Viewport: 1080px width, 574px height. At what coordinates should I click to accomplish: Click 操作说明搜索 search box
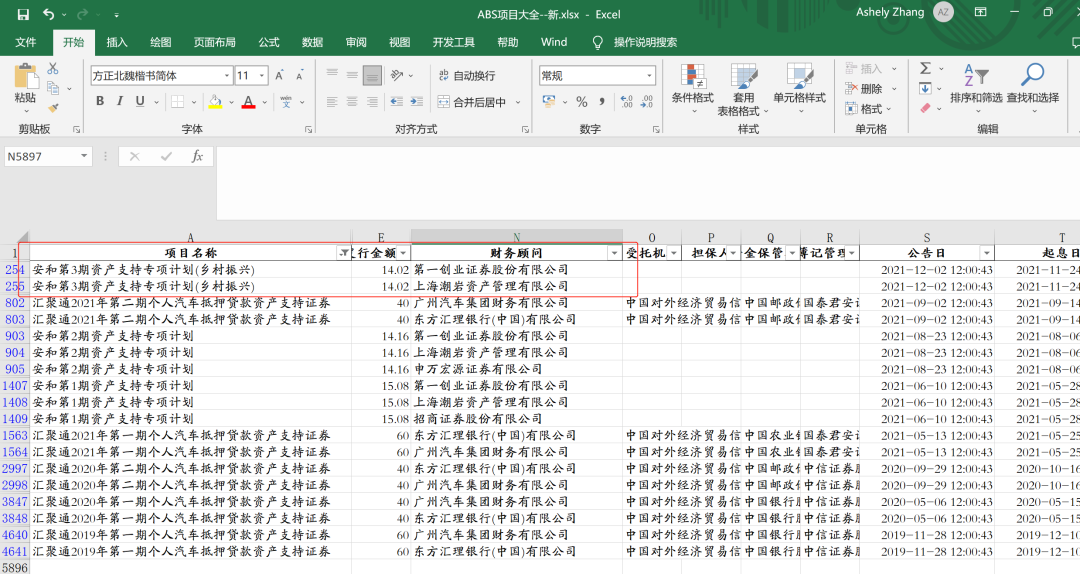click(x=645, y=42)
